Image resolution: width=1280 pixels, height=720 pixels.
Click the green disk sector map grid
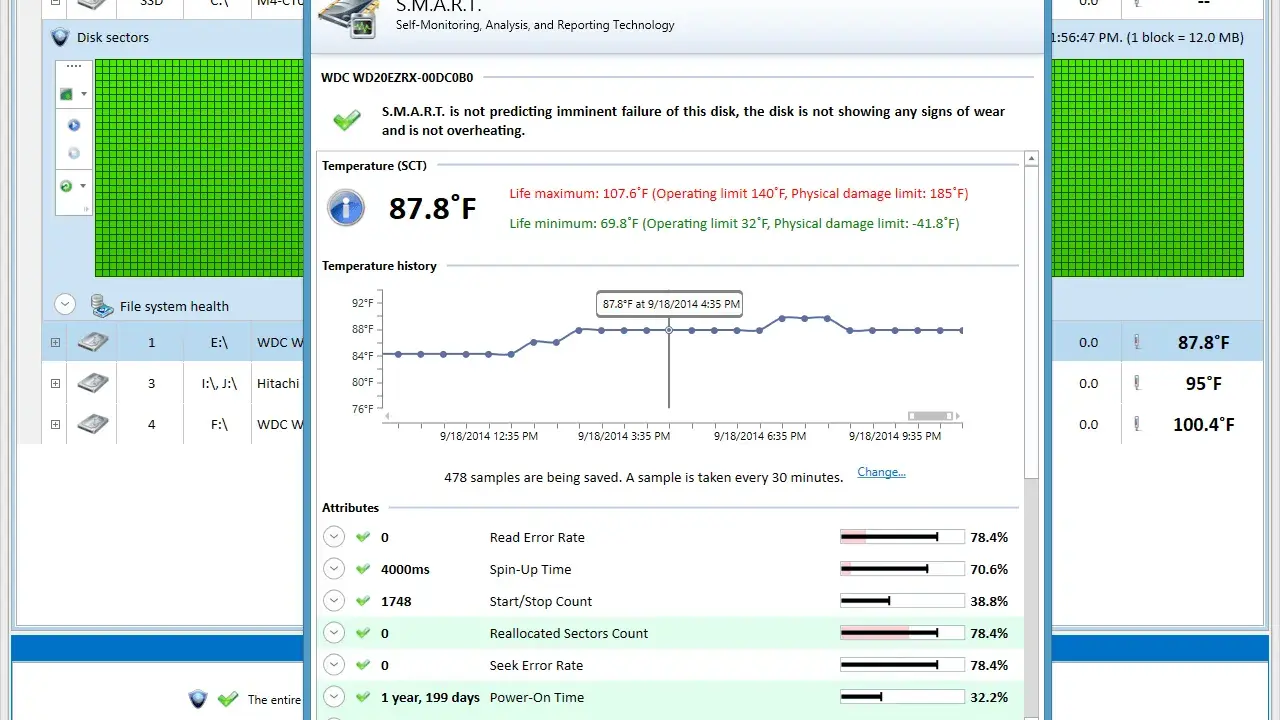pos(199,168)
